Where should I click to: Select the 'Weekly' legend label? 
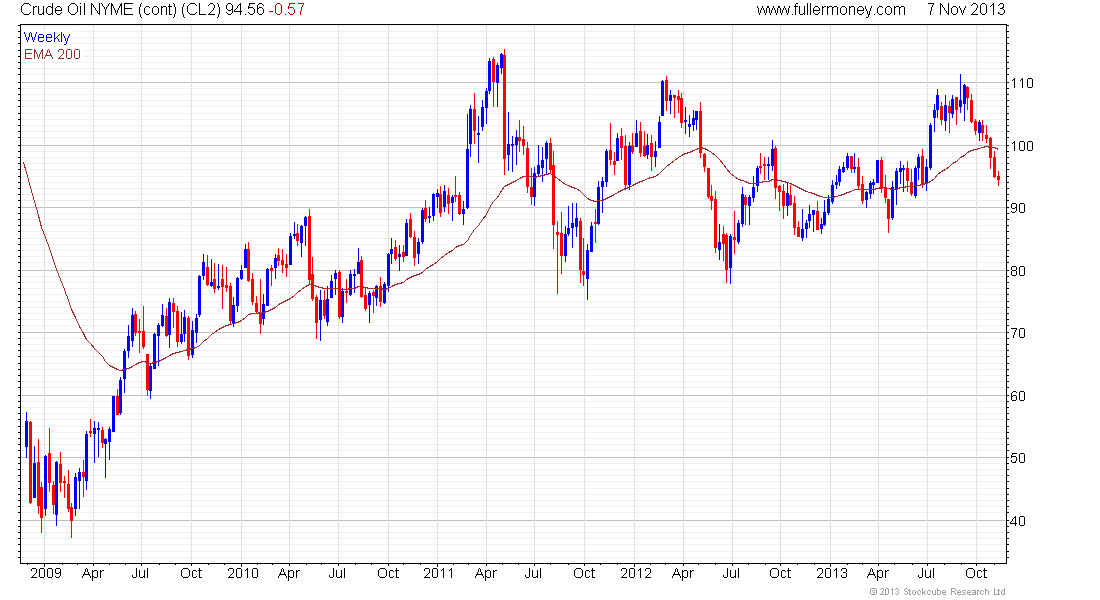47,37
